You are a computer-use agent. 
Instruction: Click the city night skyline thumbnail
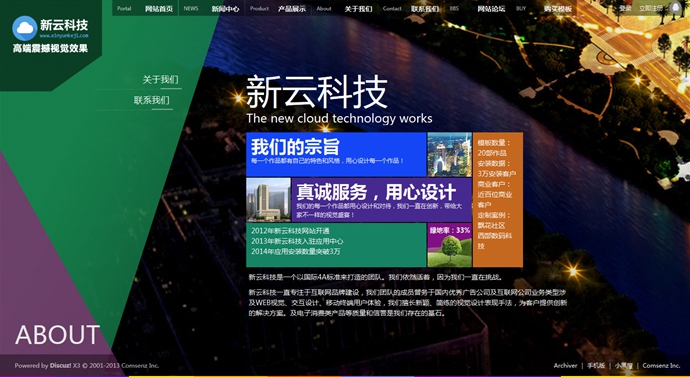[449, 154]
